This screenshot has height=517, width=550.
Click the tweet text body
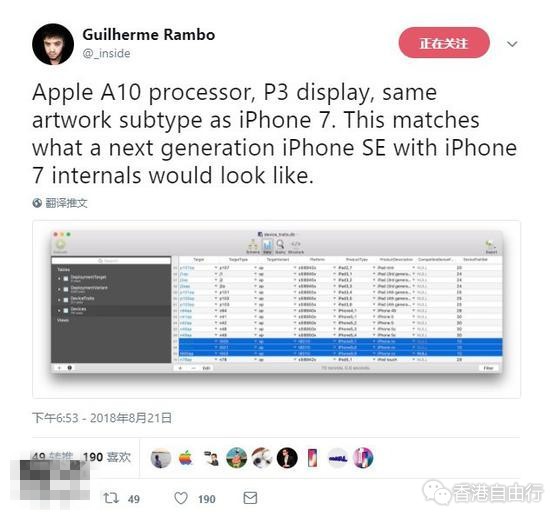pos(275,134)
